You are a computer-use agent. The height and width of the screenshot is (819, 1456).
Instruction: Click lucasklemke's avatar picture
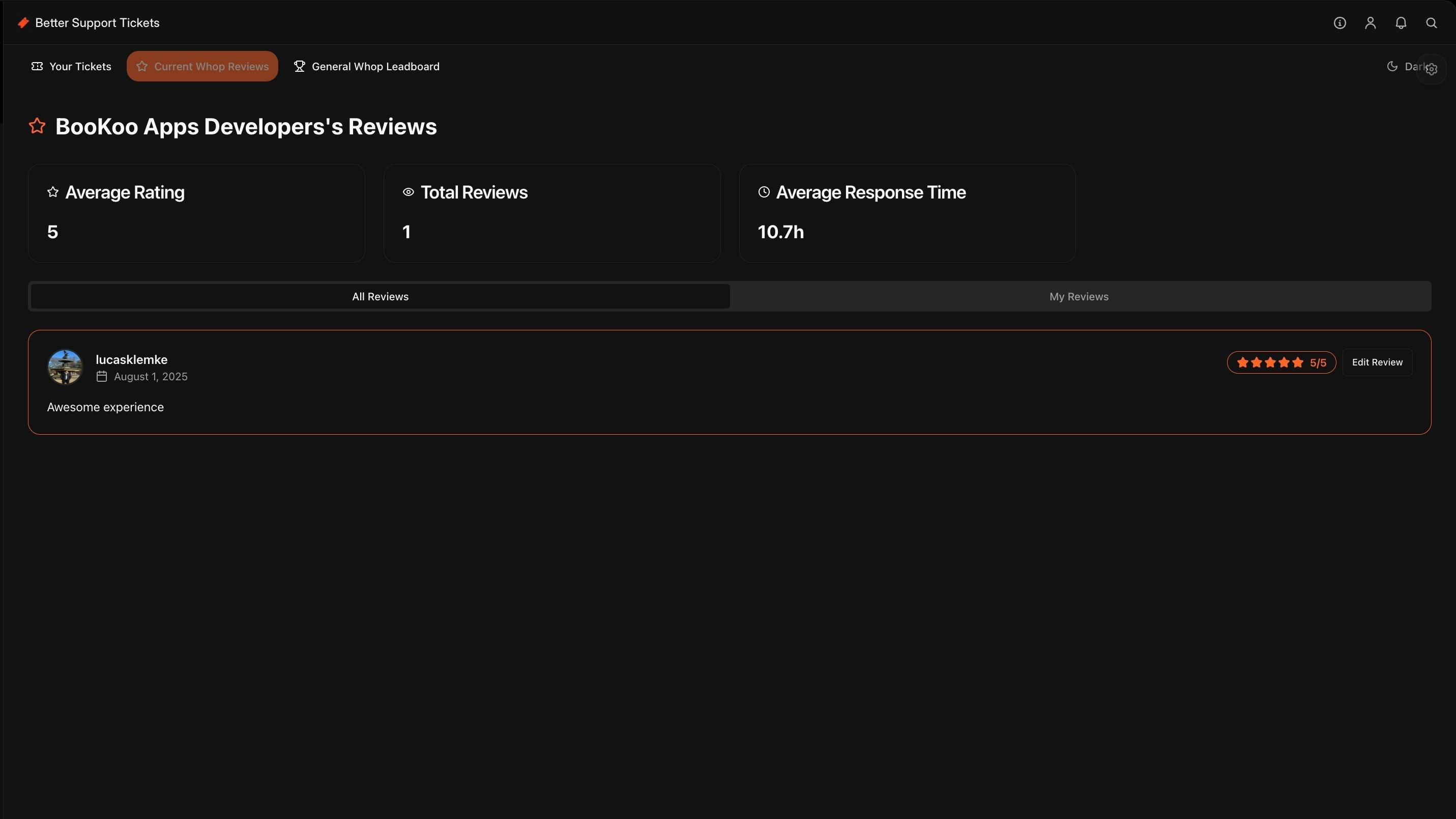pos(65,367)
